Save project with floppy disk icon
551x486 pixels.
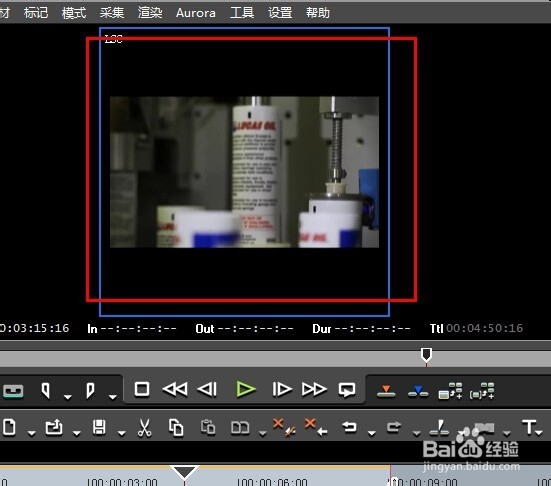(x=99, y=427)
